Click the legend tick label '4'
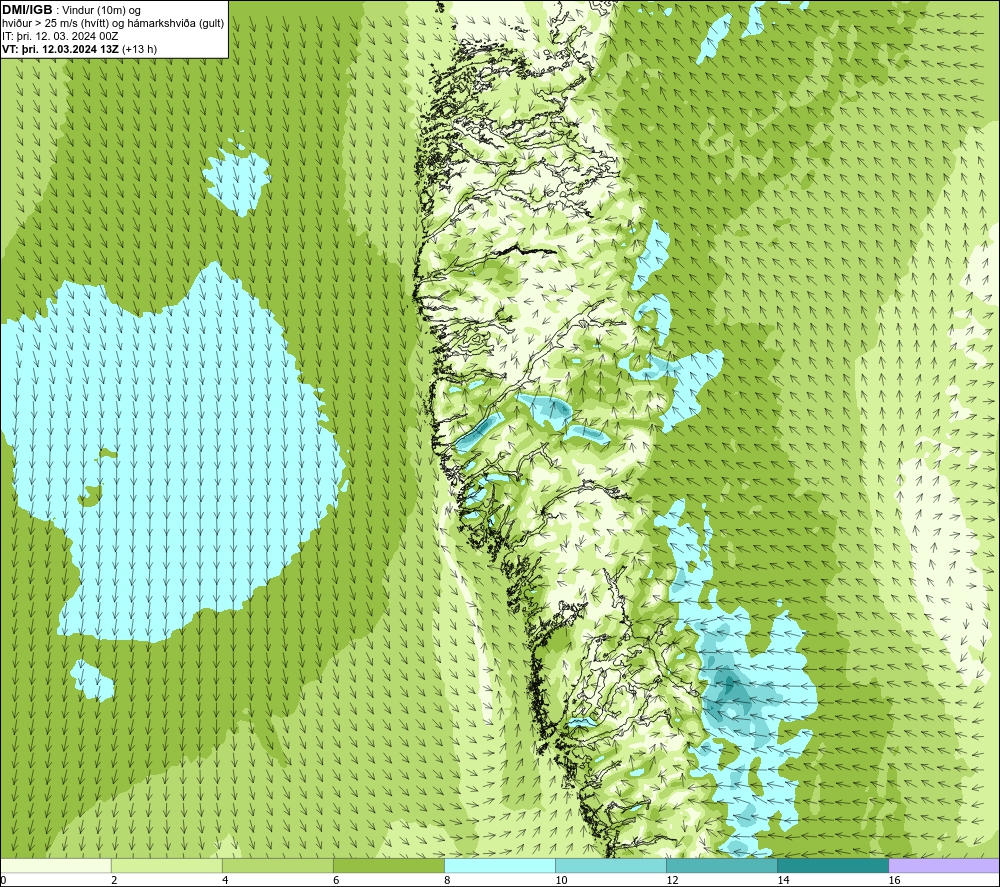This screenshot has width=1000, height=887. tap(225, 880)
